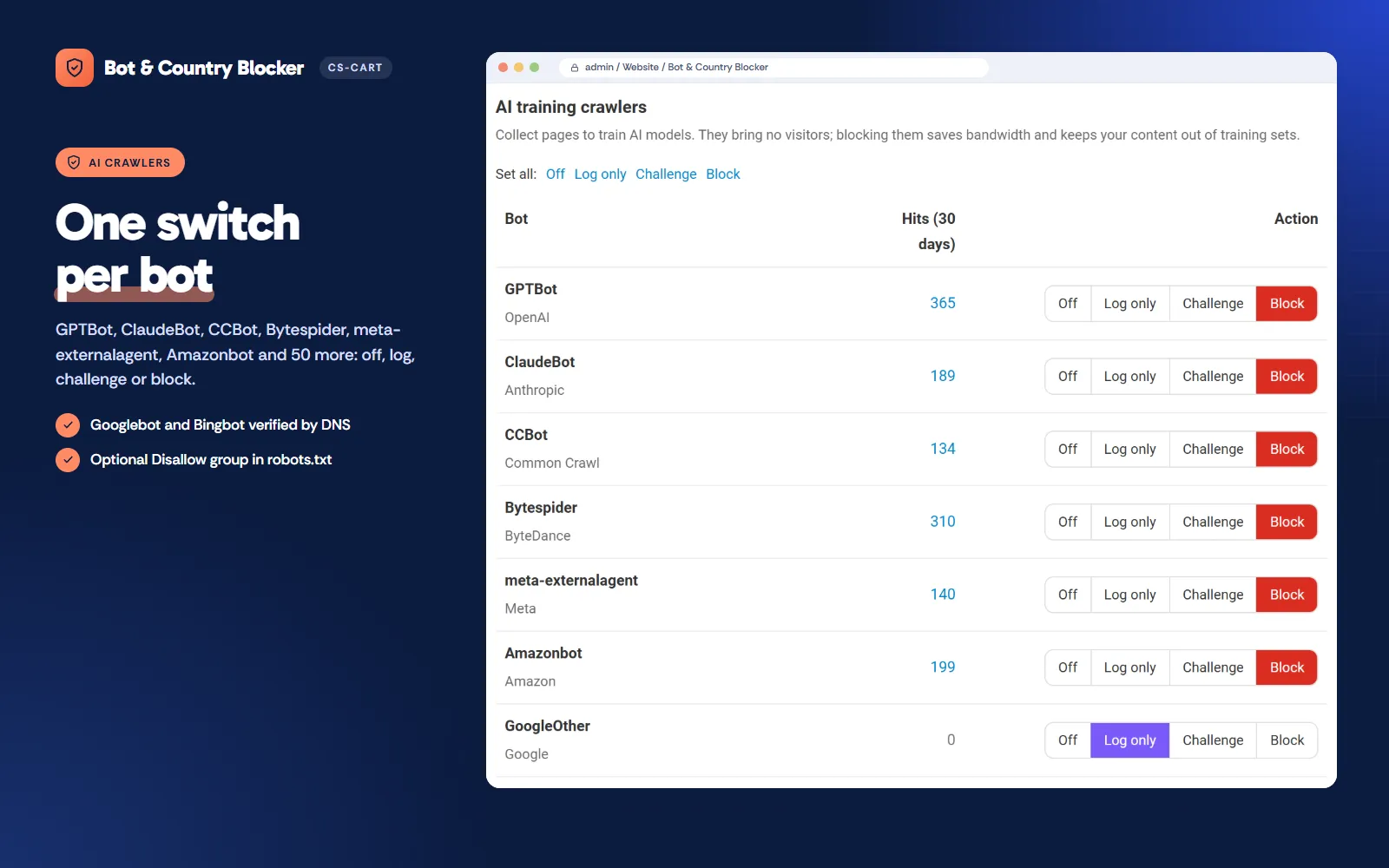1389x868 pixels.
Task: Set meta-externalagent to Log only
Action: click(x=1130, y=595)
